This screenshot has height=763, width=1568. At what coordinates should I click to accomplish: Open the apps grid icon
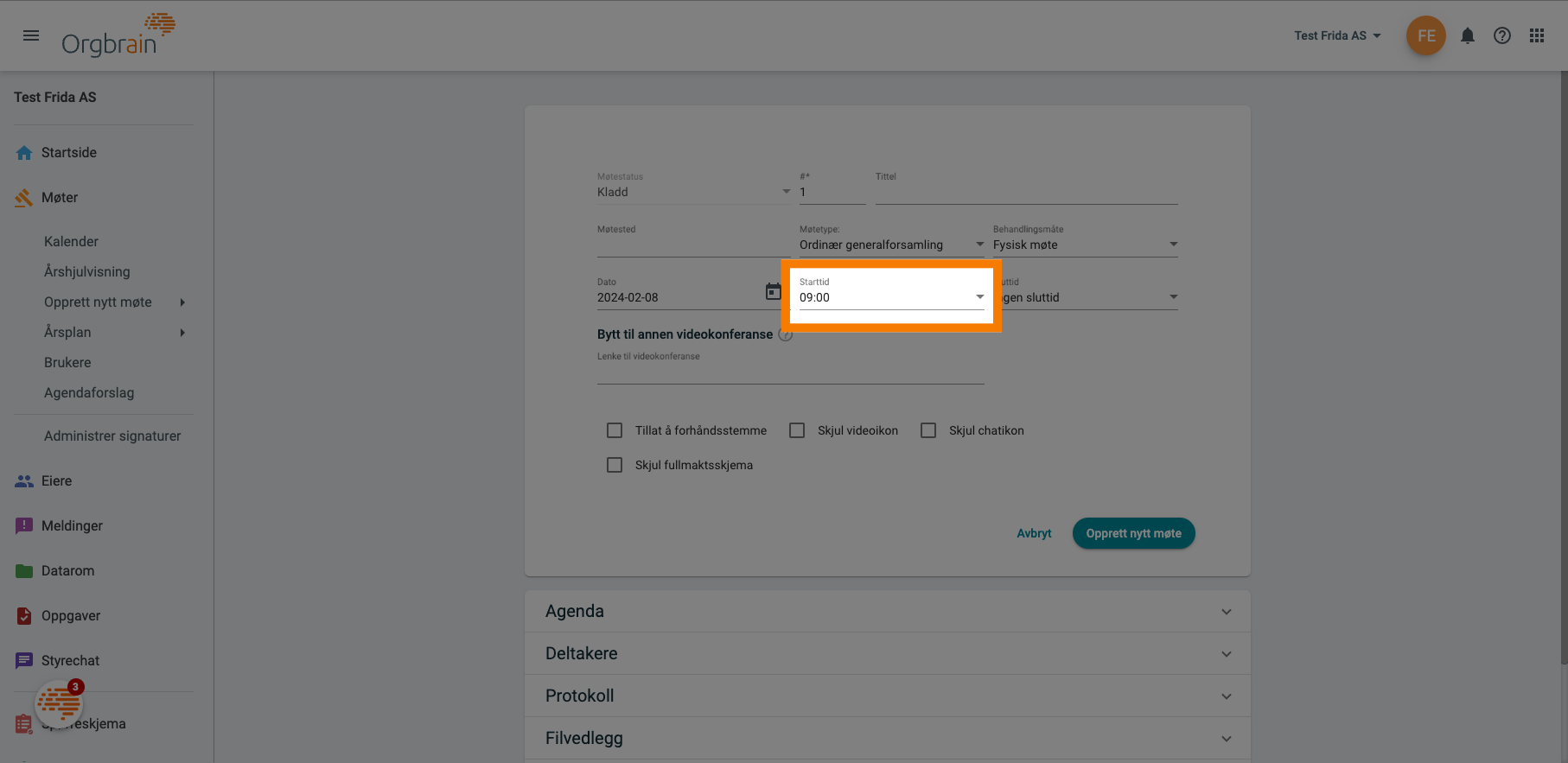[1537, 35]
